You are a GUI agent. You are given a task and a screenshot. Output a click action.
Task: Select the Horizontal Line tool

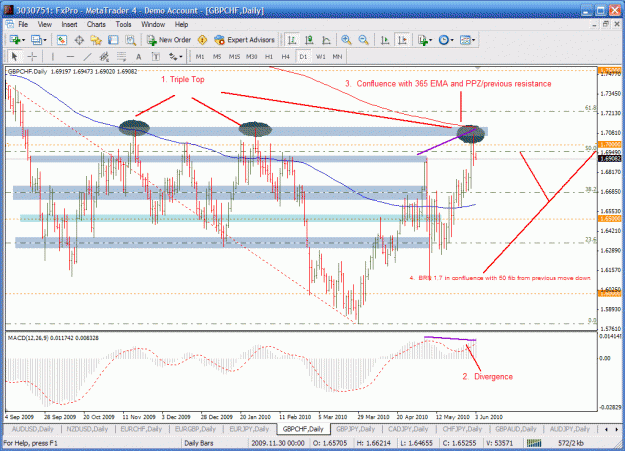pos(70,57)
